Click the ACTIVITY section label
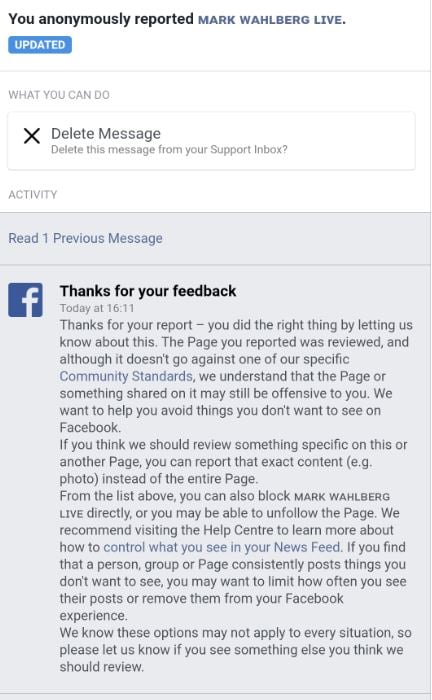Image resolution: width=432 pixels, height=700 pixels. pyautogui.click(x=33, y=195)
